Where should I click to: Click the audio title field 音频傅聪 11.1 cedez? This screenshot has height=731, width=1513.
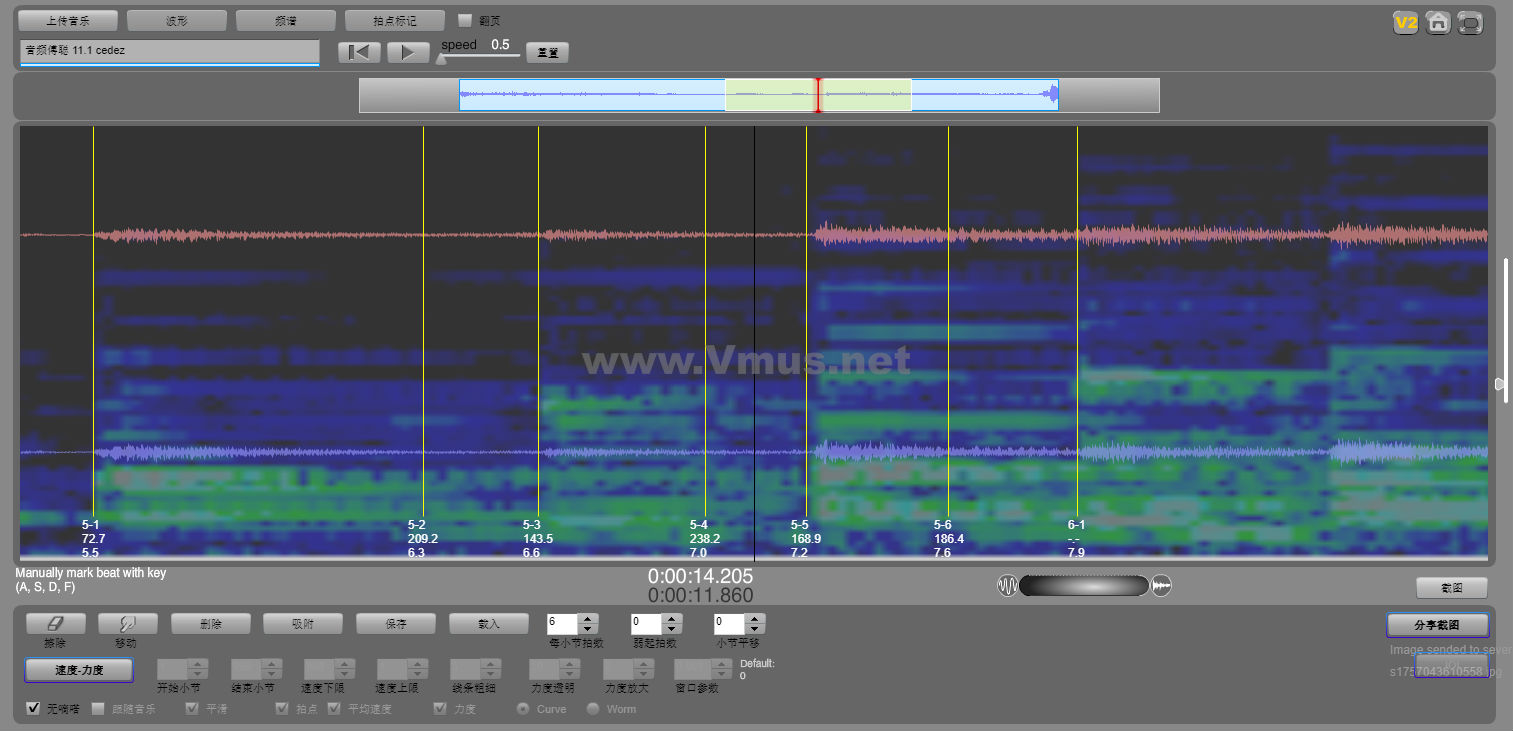coord(170,51)
